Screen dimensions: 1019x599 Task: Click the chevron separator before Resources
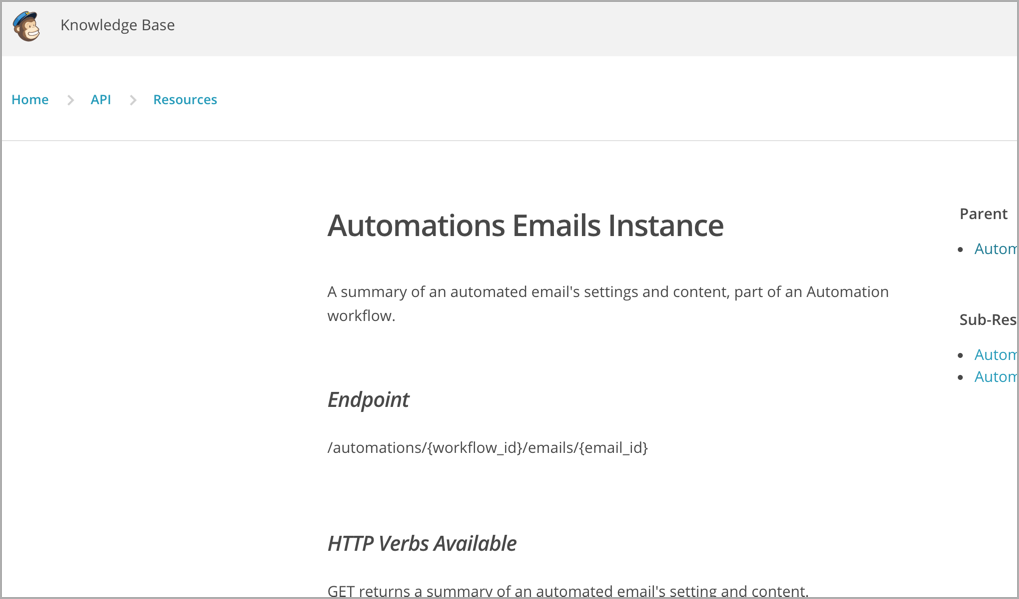133,100
